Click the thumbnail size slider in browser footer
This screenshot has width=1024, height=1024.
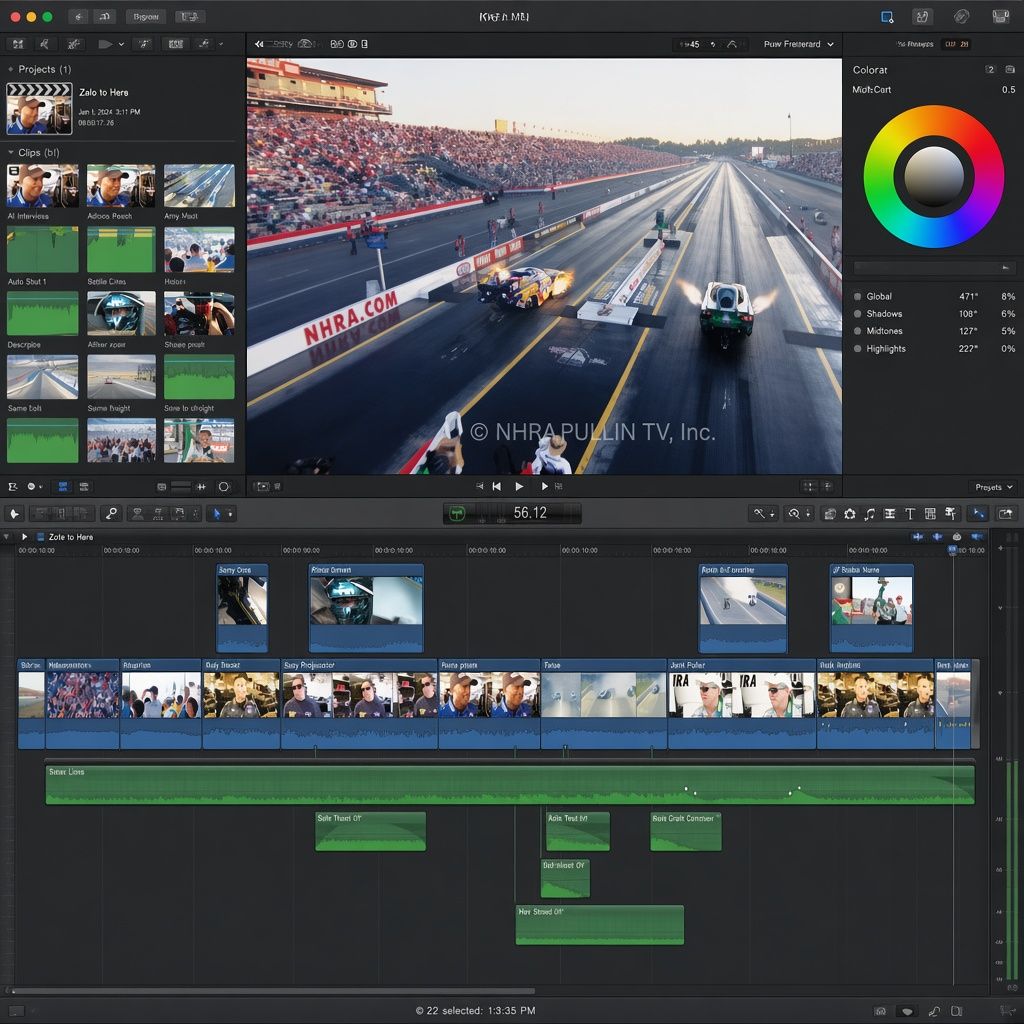click(180, 487)
